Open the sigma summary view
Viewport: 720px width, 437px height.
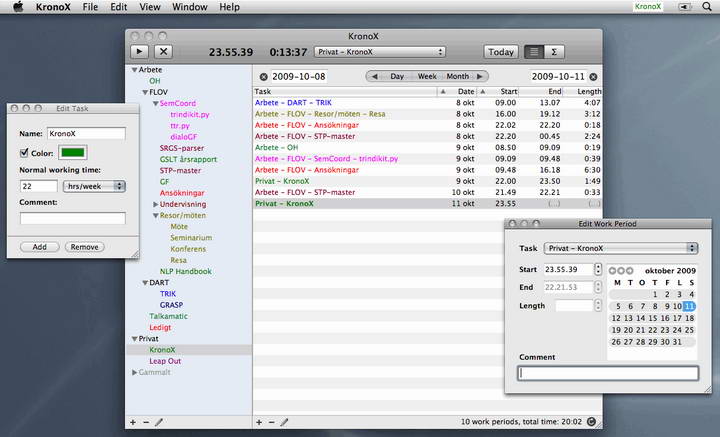tap(555, 51)
